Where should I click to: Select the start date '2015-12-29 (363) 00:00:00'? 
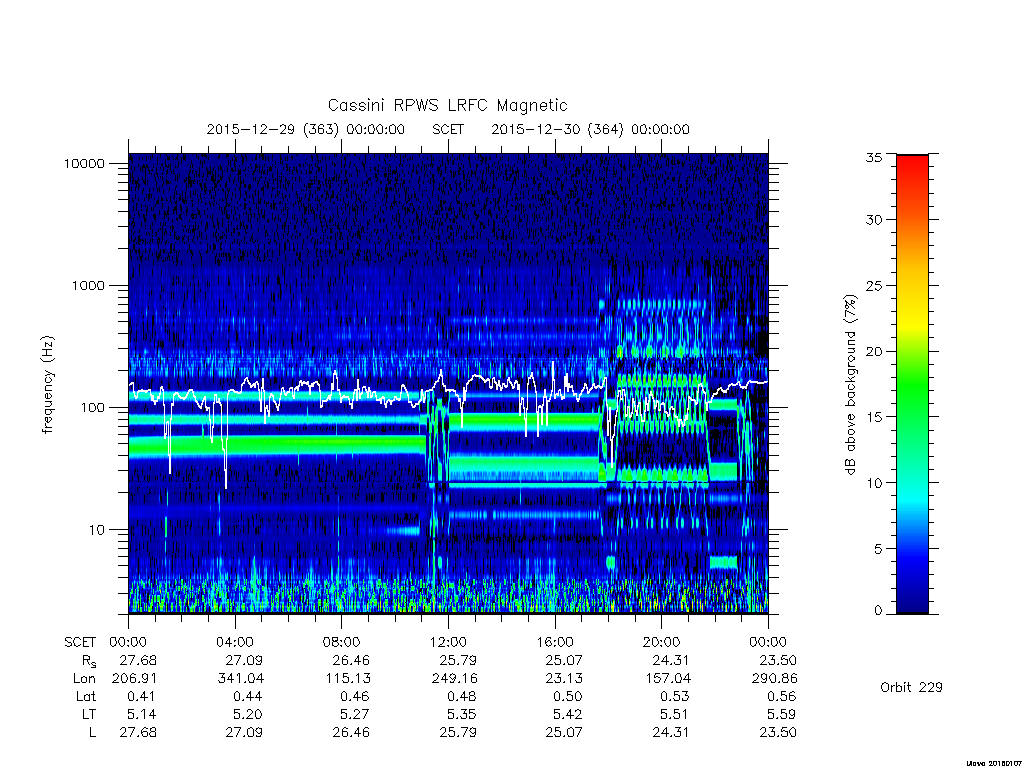(x=306, y=129)
